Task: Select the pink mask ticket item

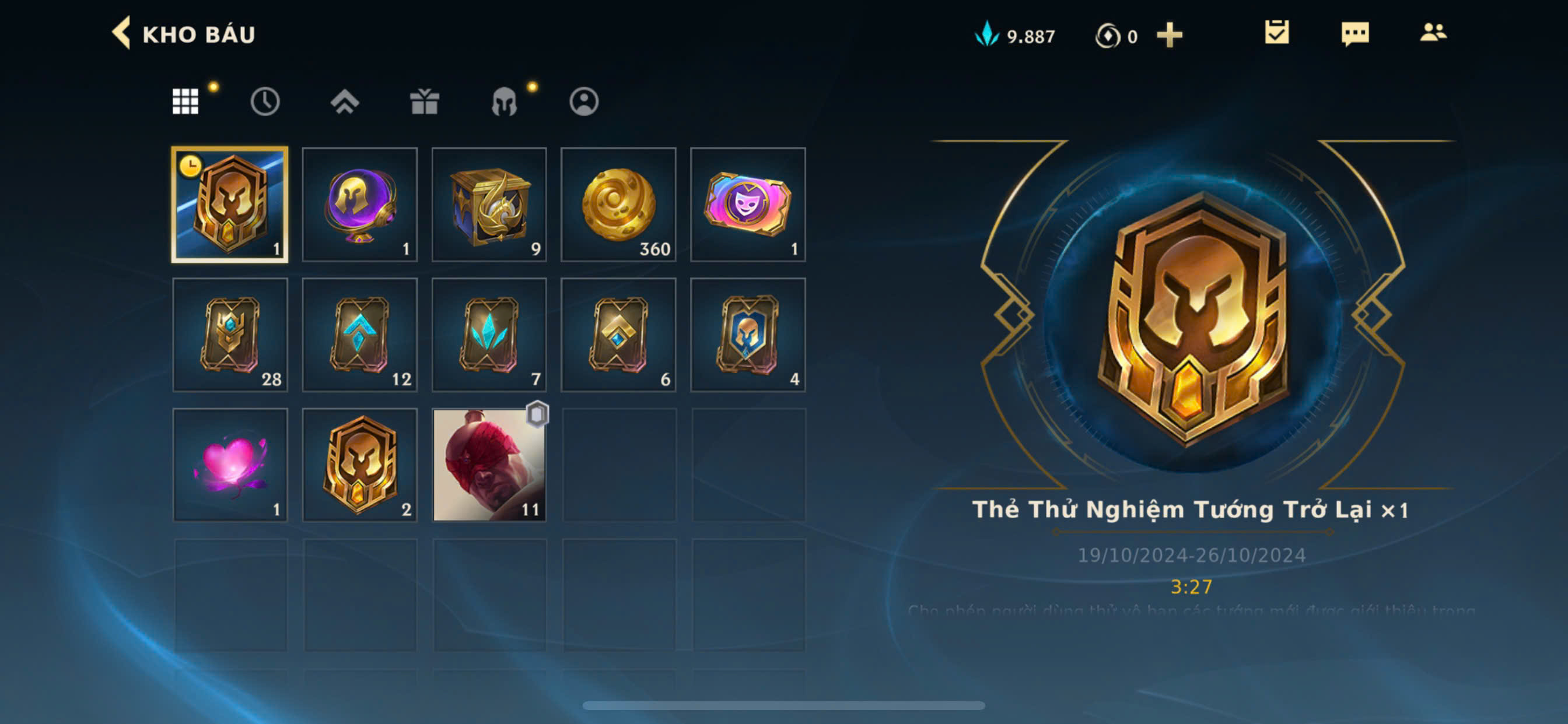Action: coord(748,205)
